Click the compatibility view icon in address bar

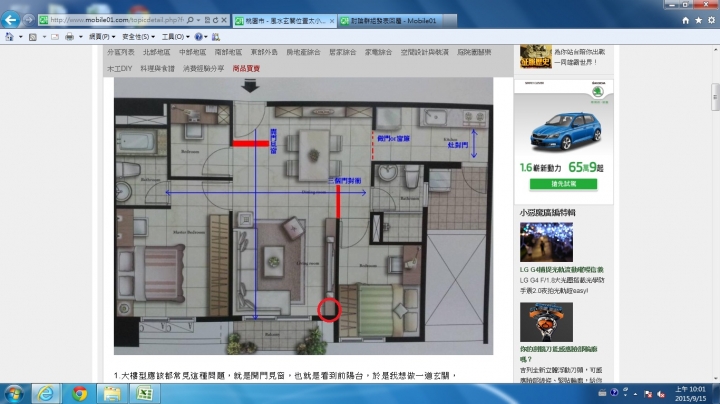click(x=208, y=20)
